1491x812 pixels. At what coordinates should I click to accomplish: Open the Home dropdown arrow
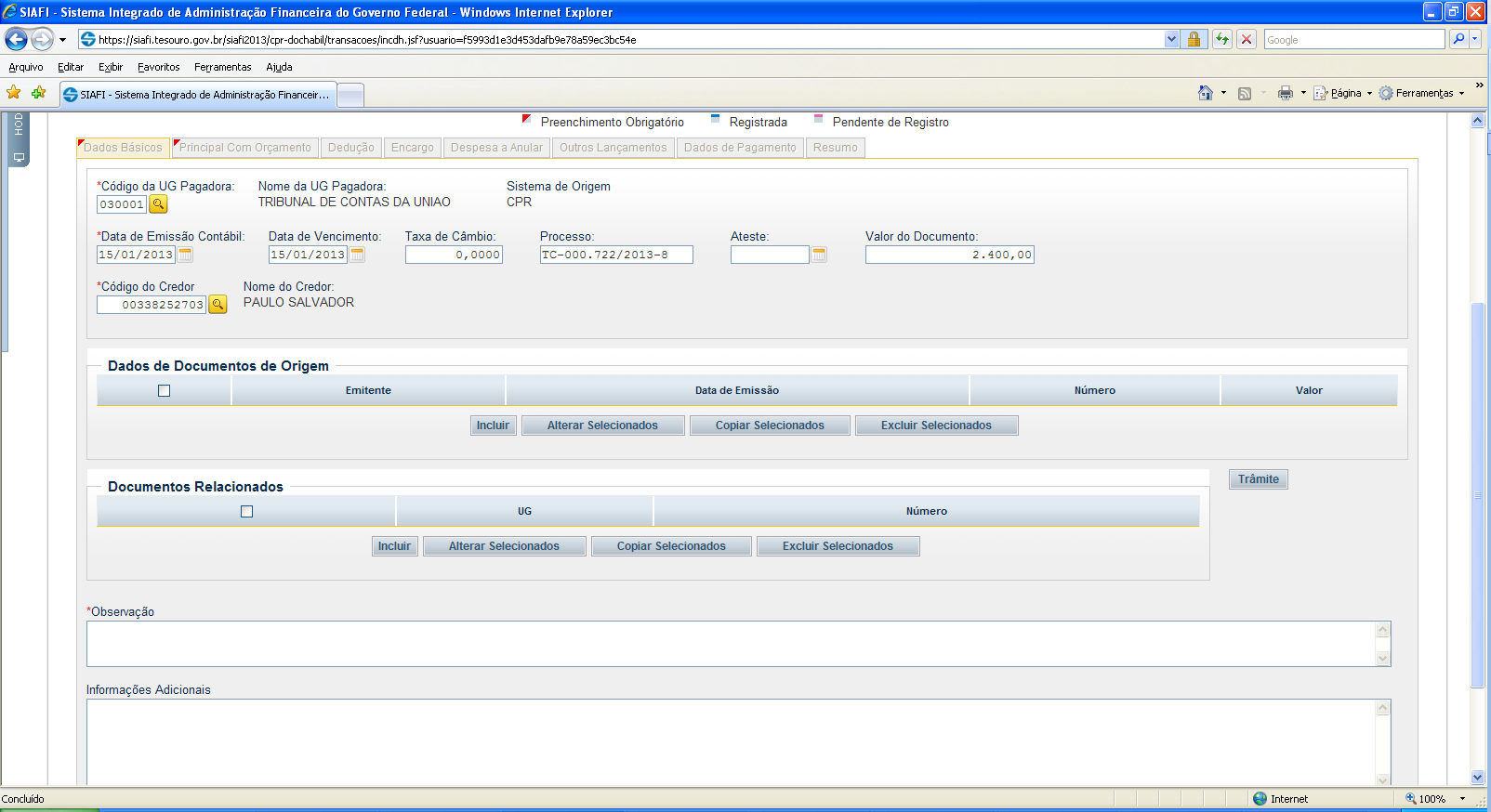coord(1223,93)
